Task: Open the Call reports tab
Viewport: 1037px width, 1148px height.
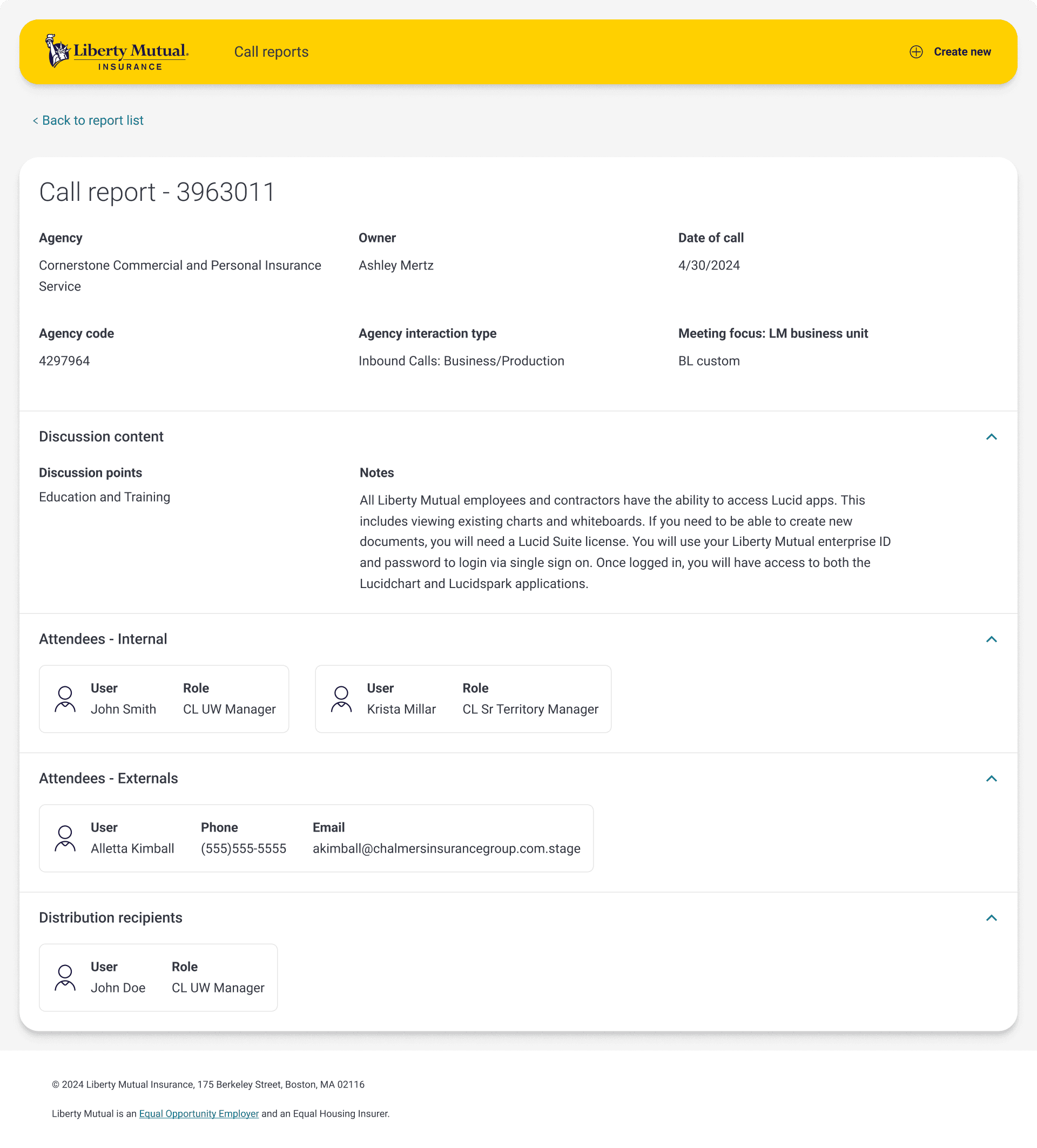Action: (271, 52)
